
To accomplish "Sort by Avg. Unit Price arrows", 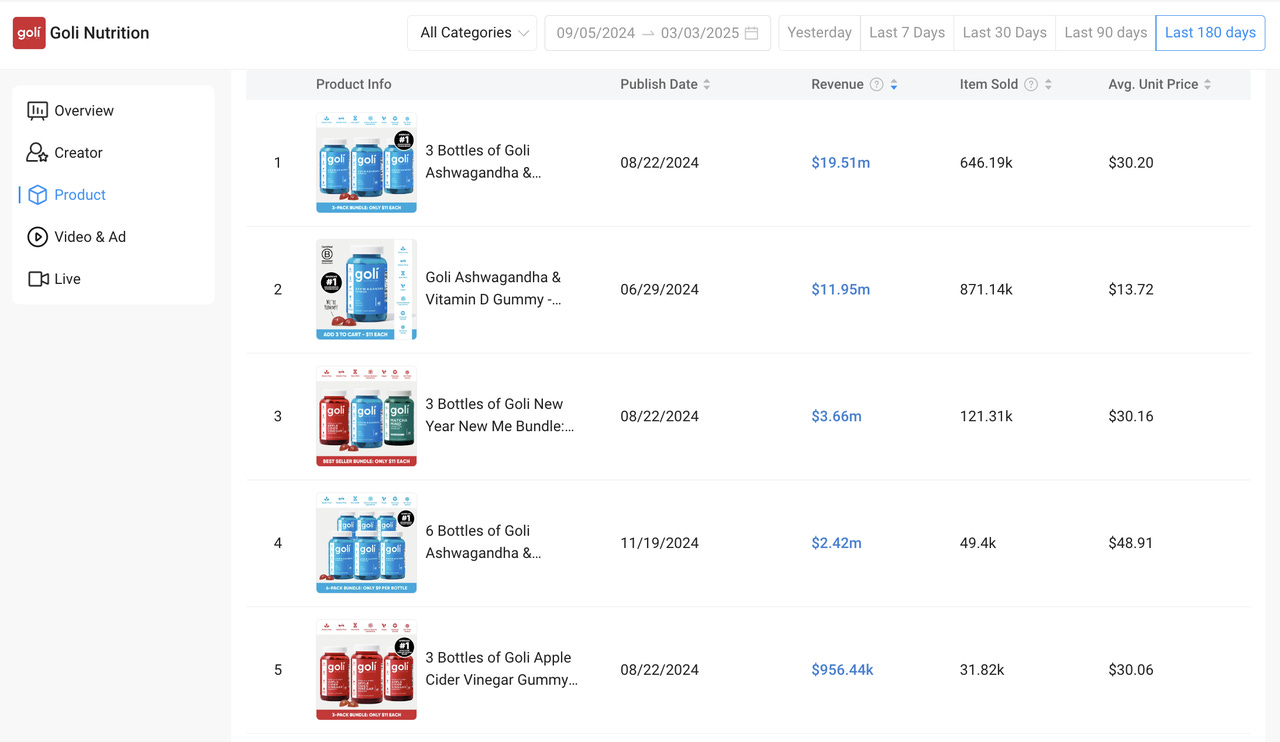I will [x=1208, y=85].
